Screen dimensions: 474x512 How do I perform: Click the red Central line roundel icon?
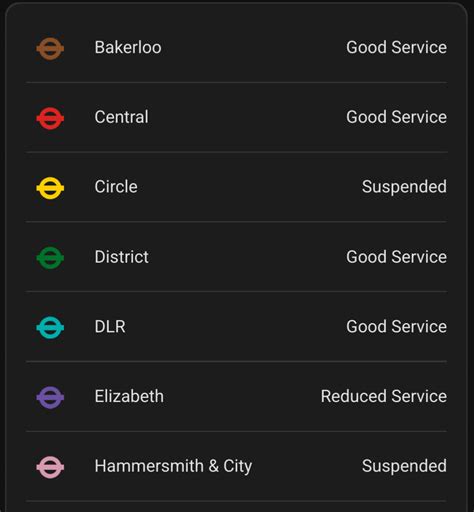[50, 118]
